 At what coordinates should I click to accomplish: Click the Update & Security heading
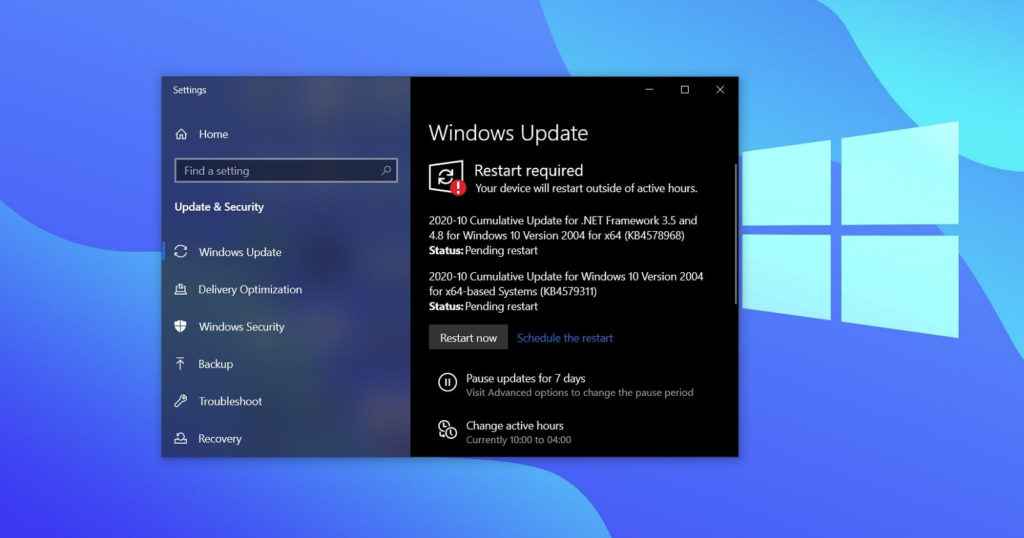[219, 207]
